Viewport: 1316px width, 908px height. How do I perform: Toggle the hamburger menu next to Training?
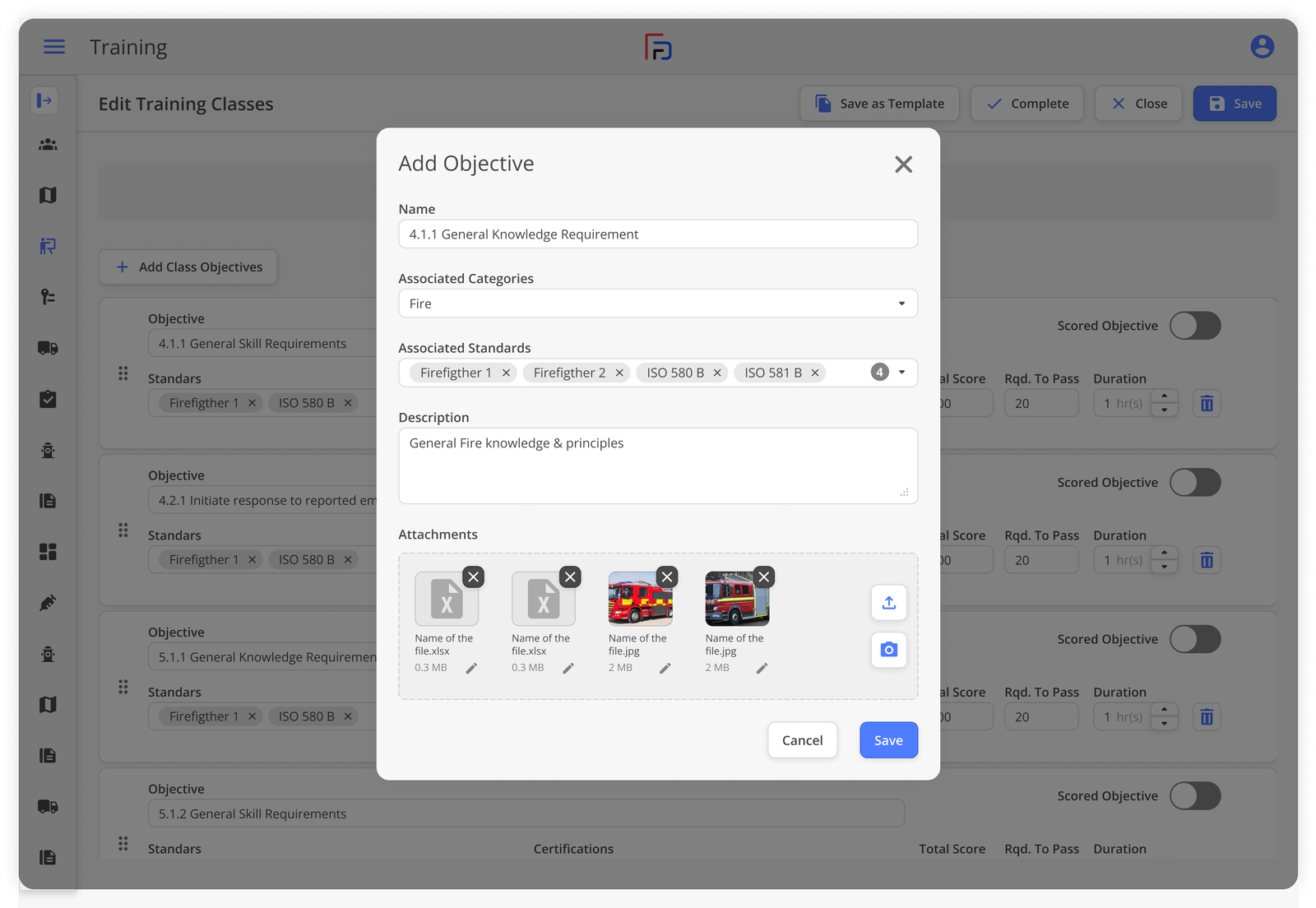[53, 47]
